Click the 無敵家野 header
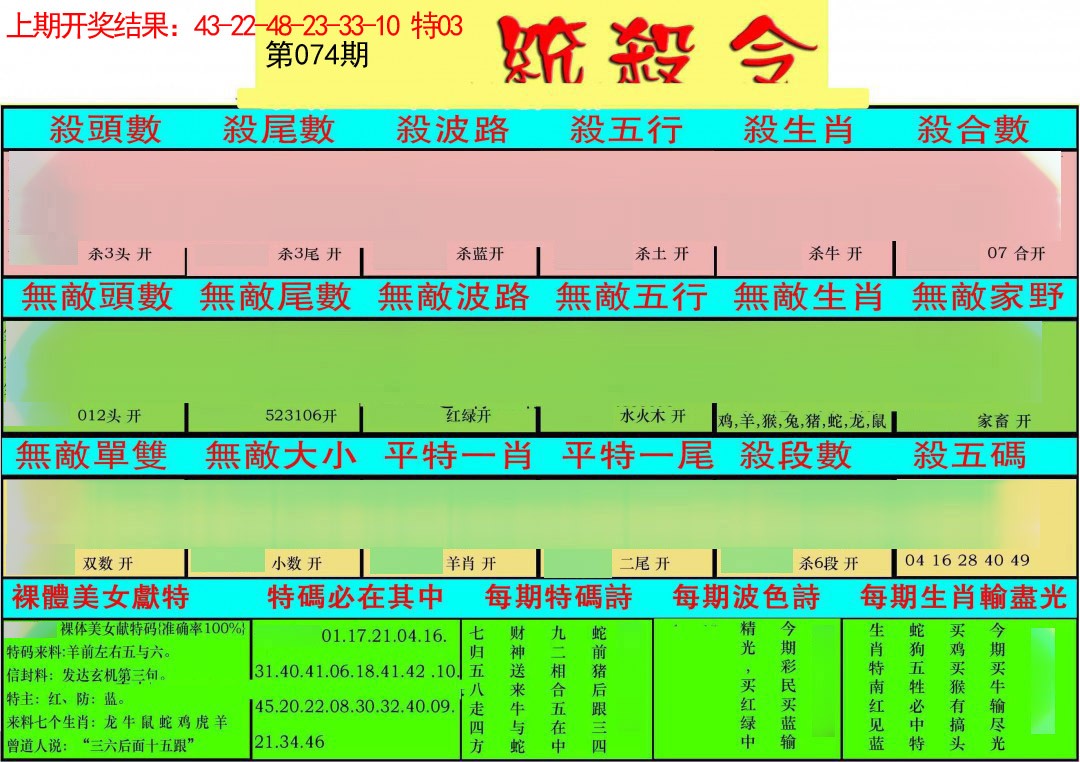 (x=987, y=297)
